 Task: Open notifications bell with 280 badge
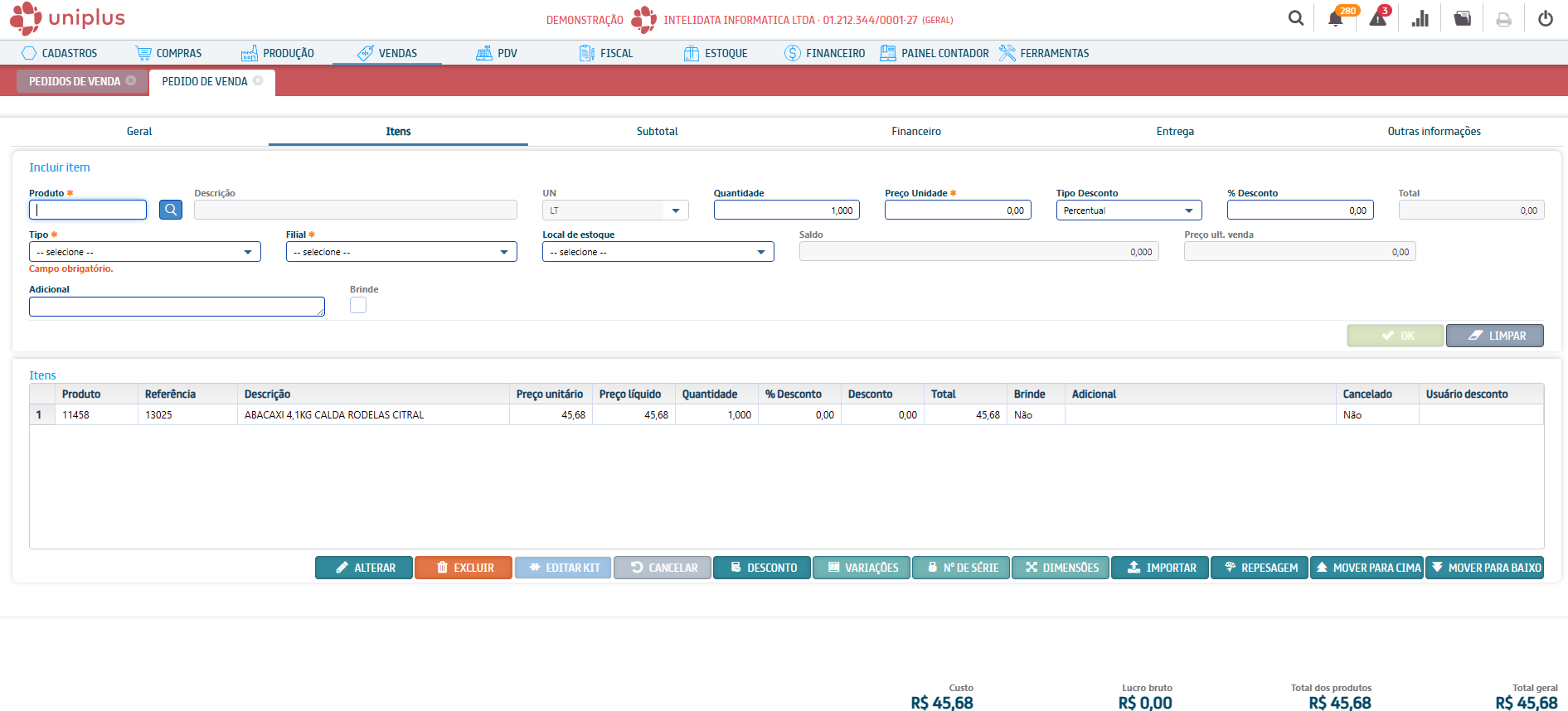tap(1335, 19)
